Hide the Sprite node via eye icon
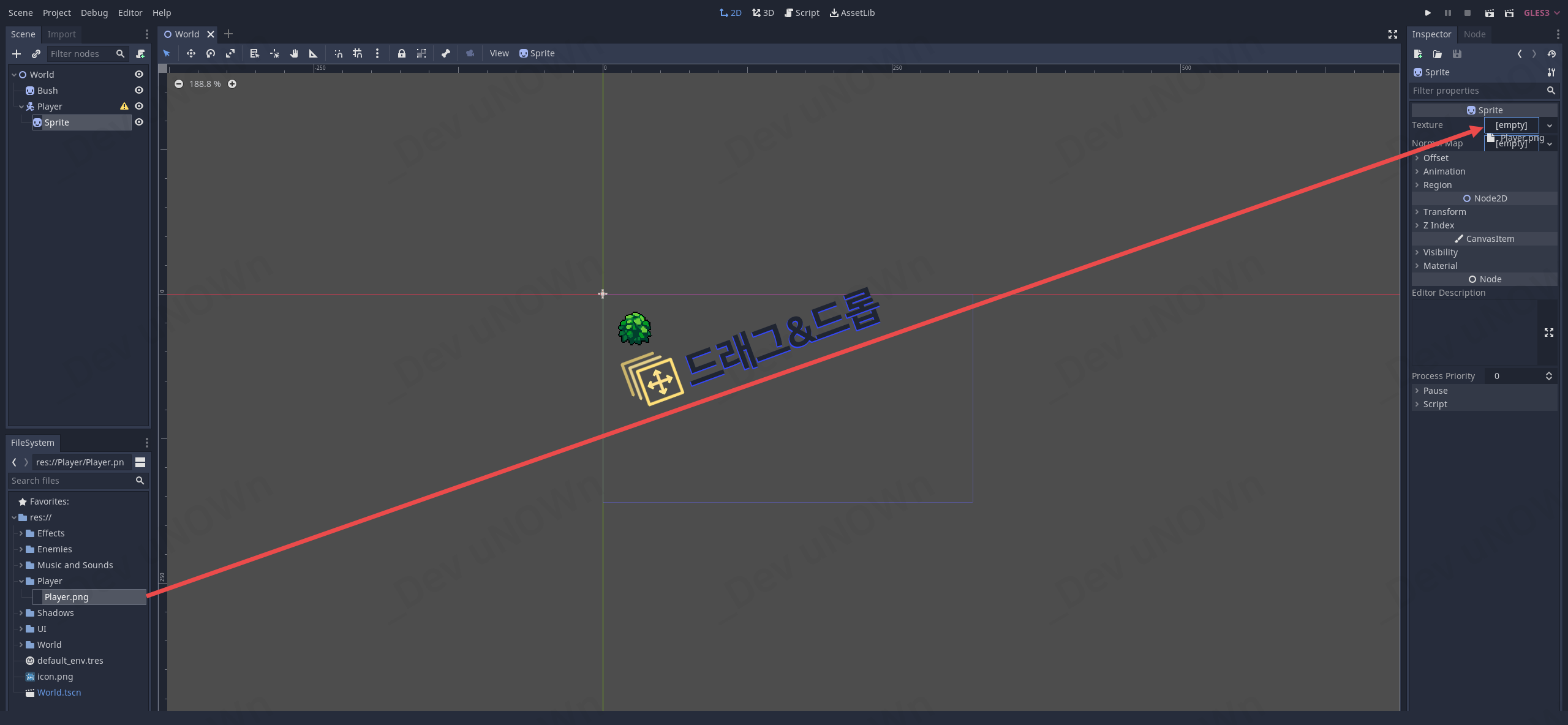1568x725 pixels. (x=139, y=122)
